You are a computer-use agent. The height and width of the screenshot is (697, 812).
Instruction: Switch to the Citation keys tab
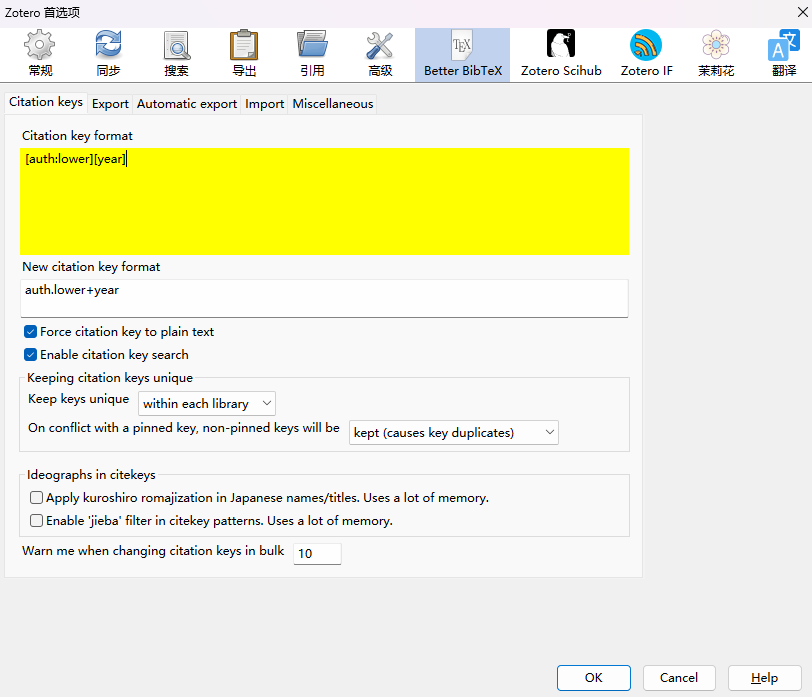pyautogui.click(x=46, y=102)
